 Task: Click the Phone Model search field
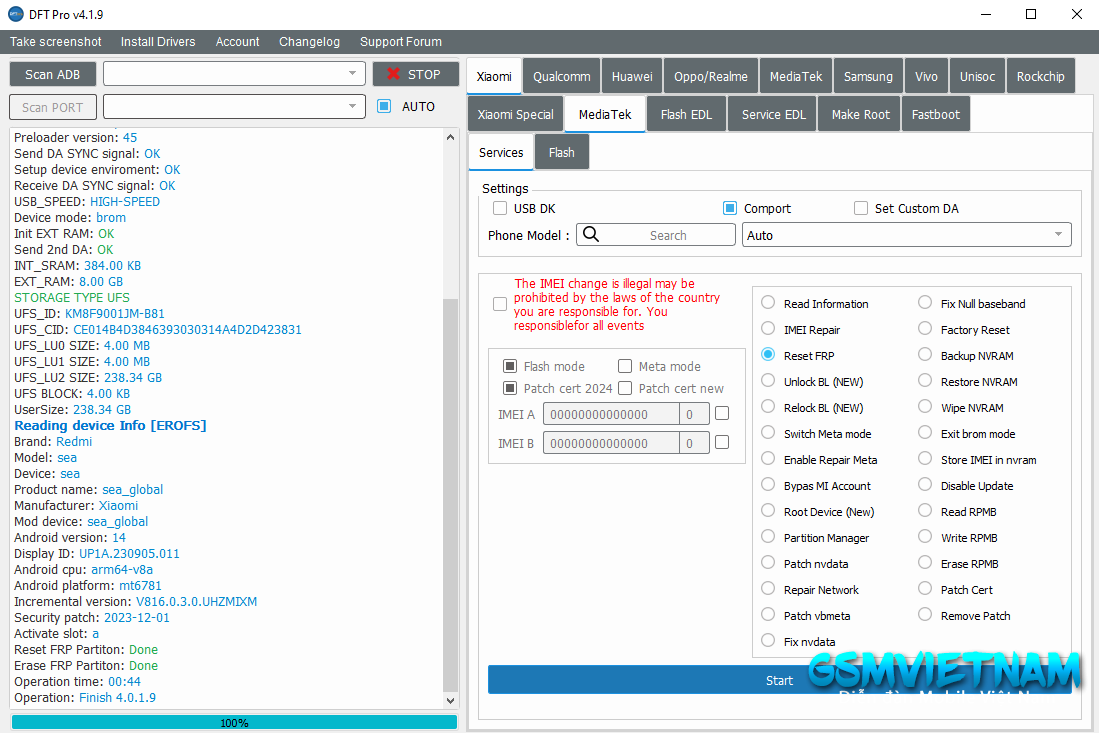pyautogui.click(x=655, y=235)
